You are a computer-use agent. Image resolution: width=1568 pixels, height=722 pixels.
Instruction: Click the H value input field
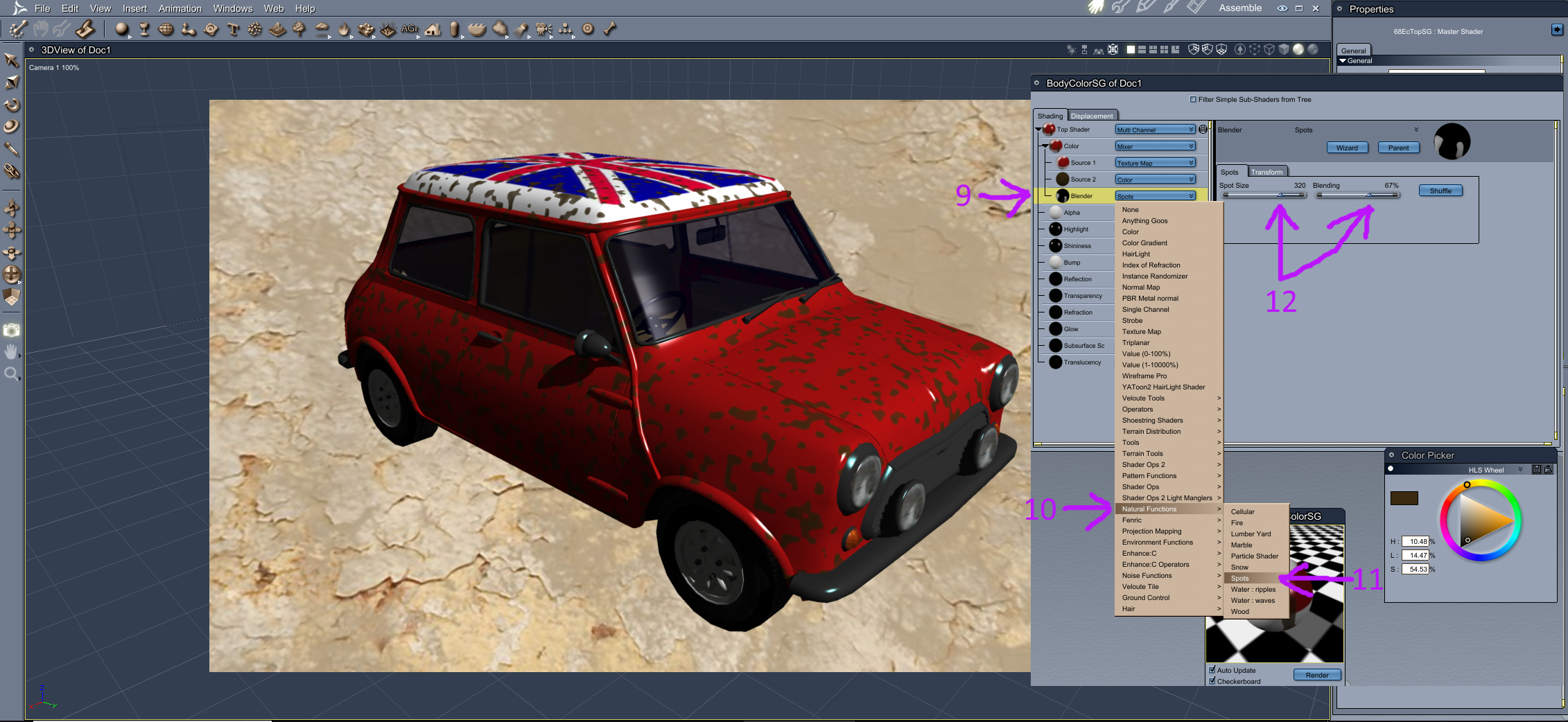(x=1415, y=542)
